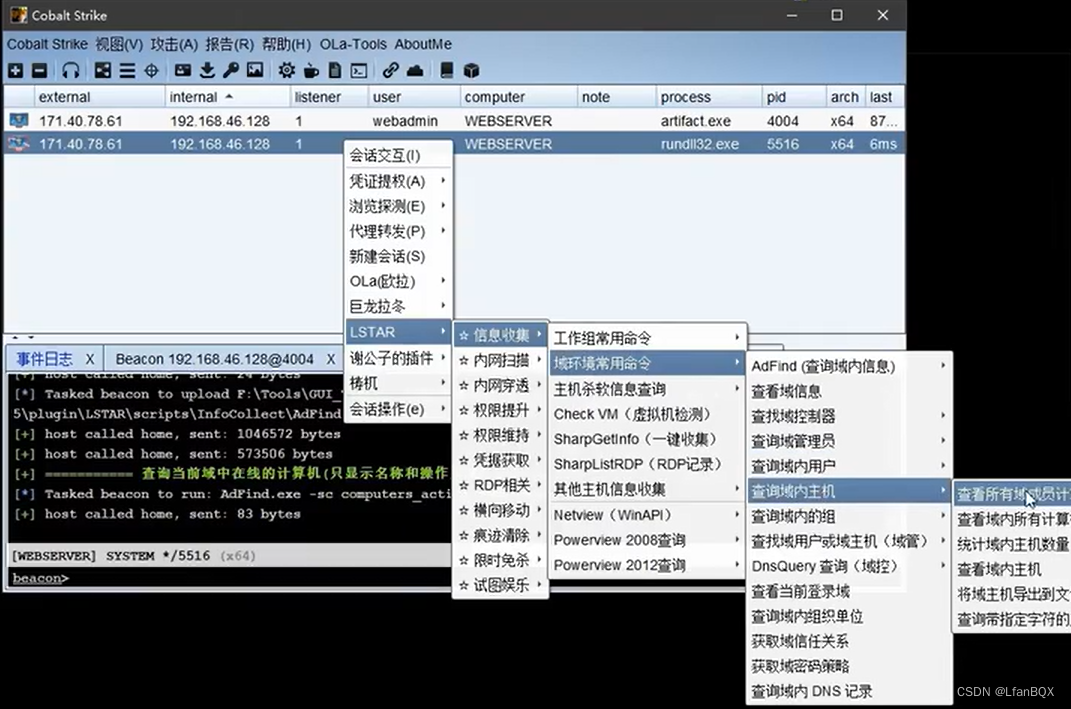The height and width of the screenshot is (709, 1071).
Task: Select the 查看域信息 menu item
Action: [849, 391]
